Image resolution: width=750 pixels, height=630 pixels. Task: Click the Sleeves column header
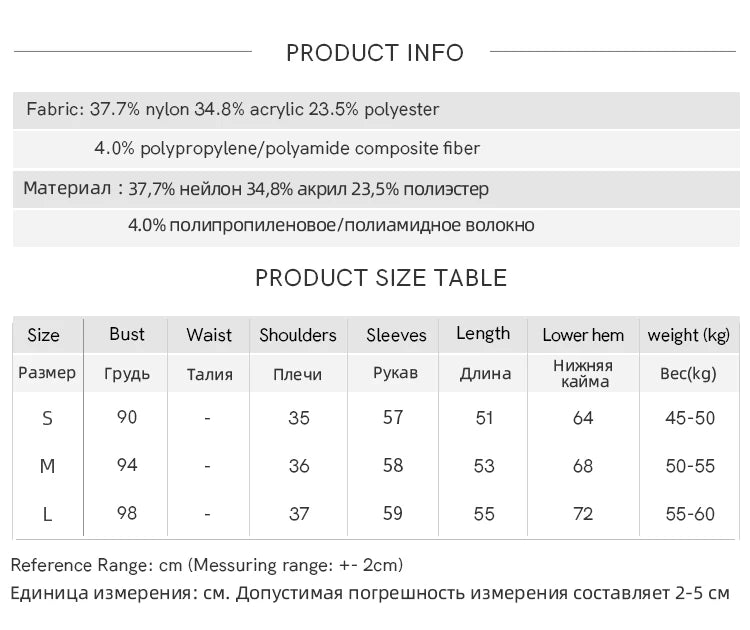tap(396, 335)
